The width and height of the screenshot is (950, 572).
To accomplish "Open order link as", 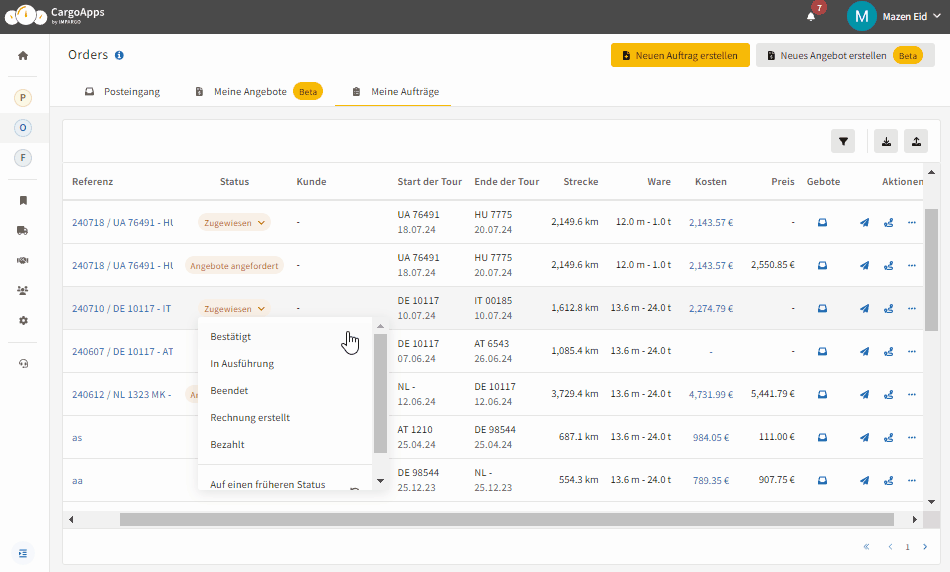I will click(x=77, y=437).
